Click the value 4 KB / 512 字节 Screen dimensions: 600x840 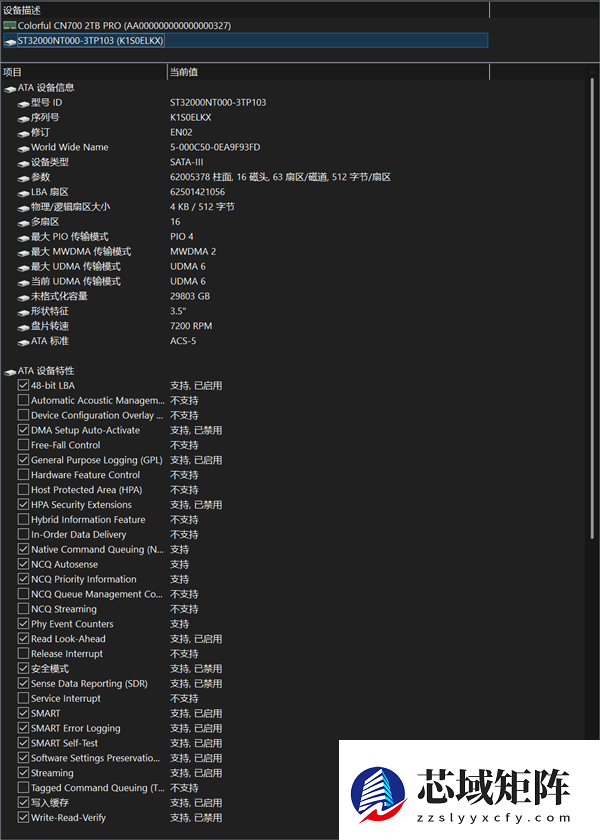tap(202, 207)
